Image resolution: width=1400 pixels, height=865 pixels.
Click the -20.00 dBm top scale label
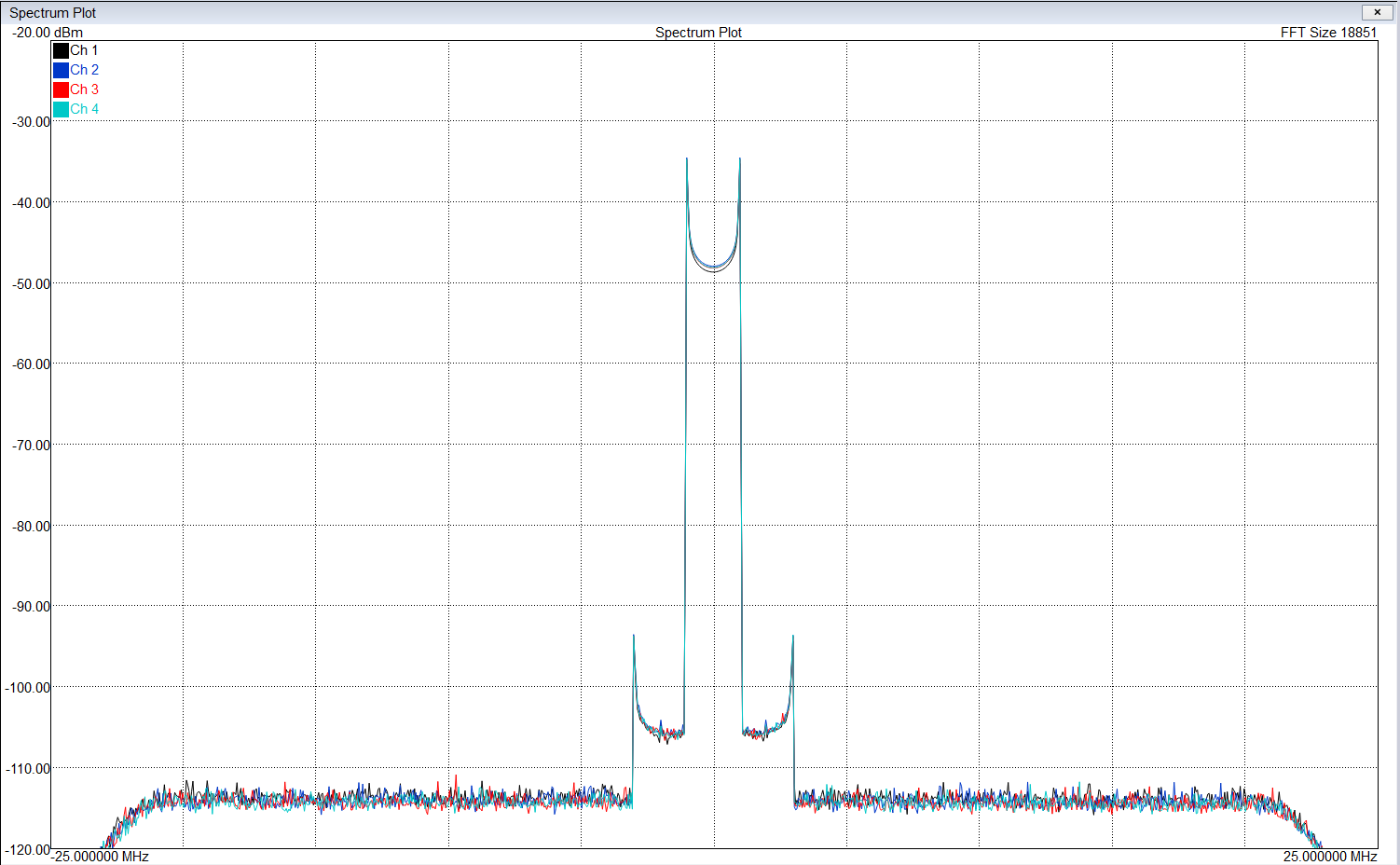click(48, 33)
